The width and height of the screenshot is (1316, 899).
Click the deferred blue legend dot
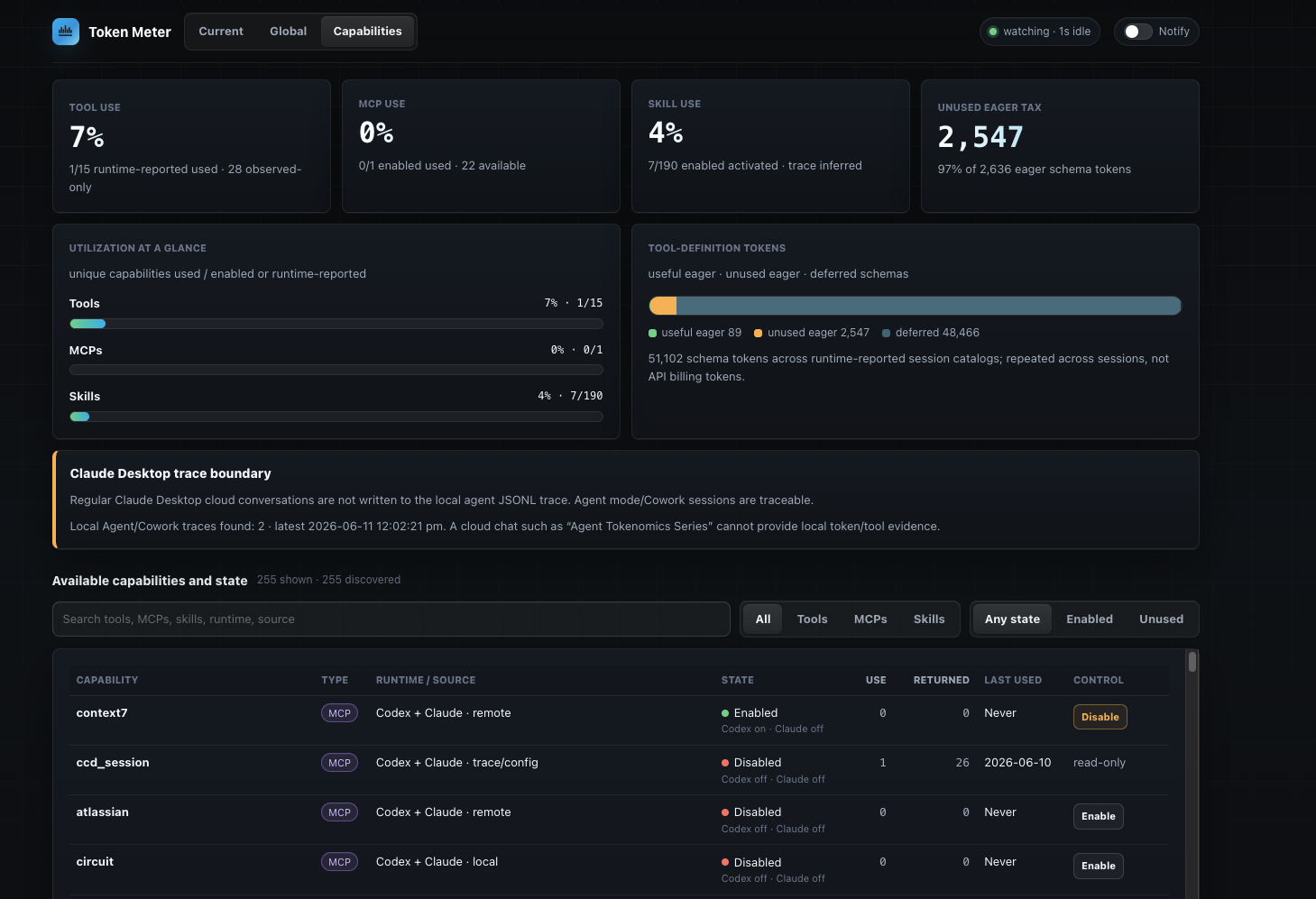tap(886, 334)
